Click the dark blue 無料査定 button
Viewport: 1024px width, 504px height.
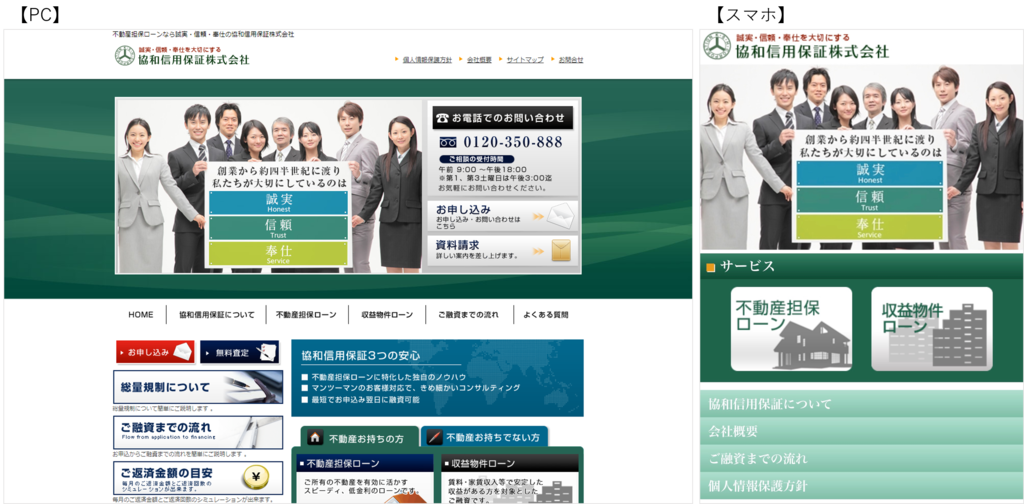[240, 352]
